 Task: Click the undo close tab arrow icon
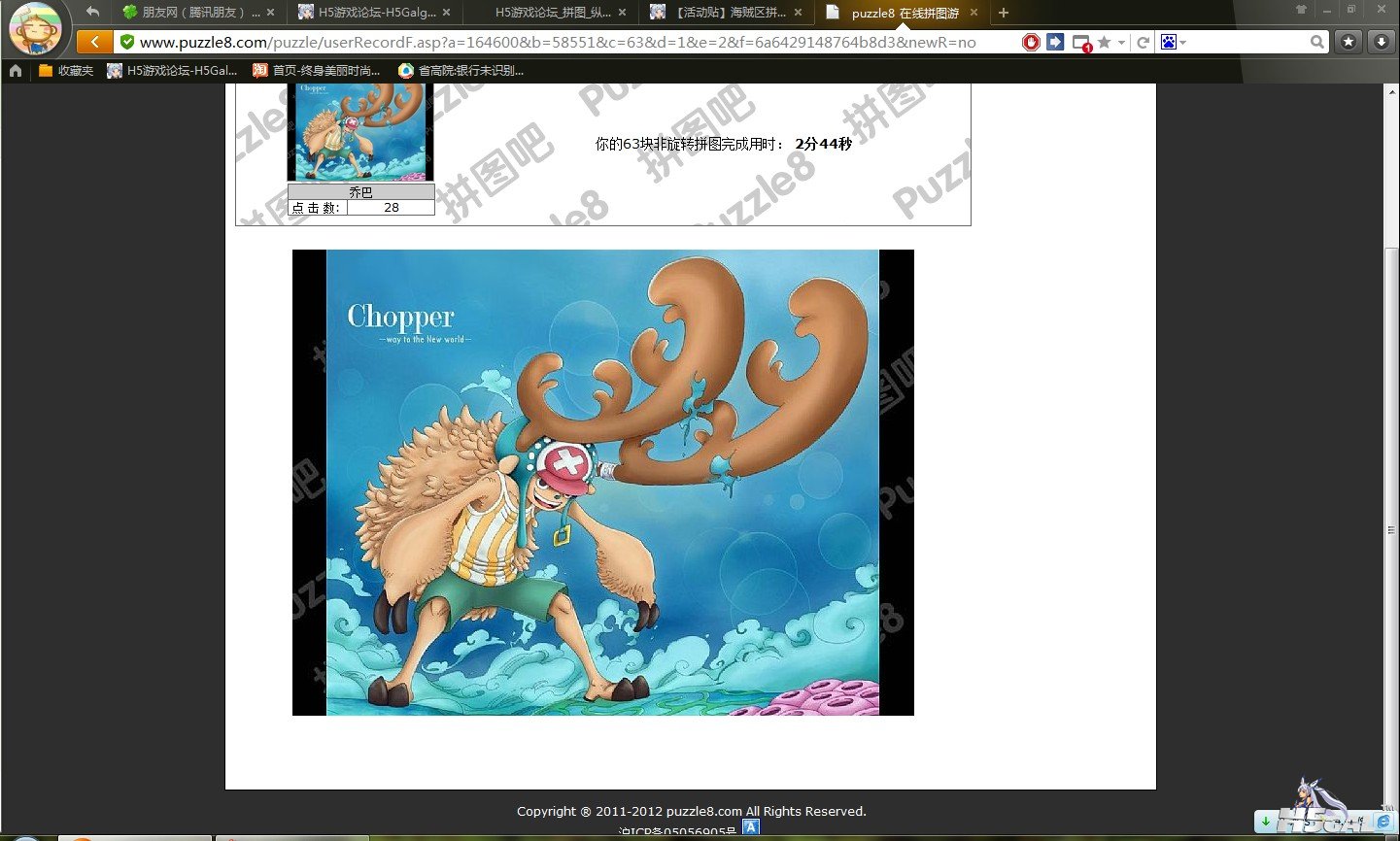click(92, 12)
